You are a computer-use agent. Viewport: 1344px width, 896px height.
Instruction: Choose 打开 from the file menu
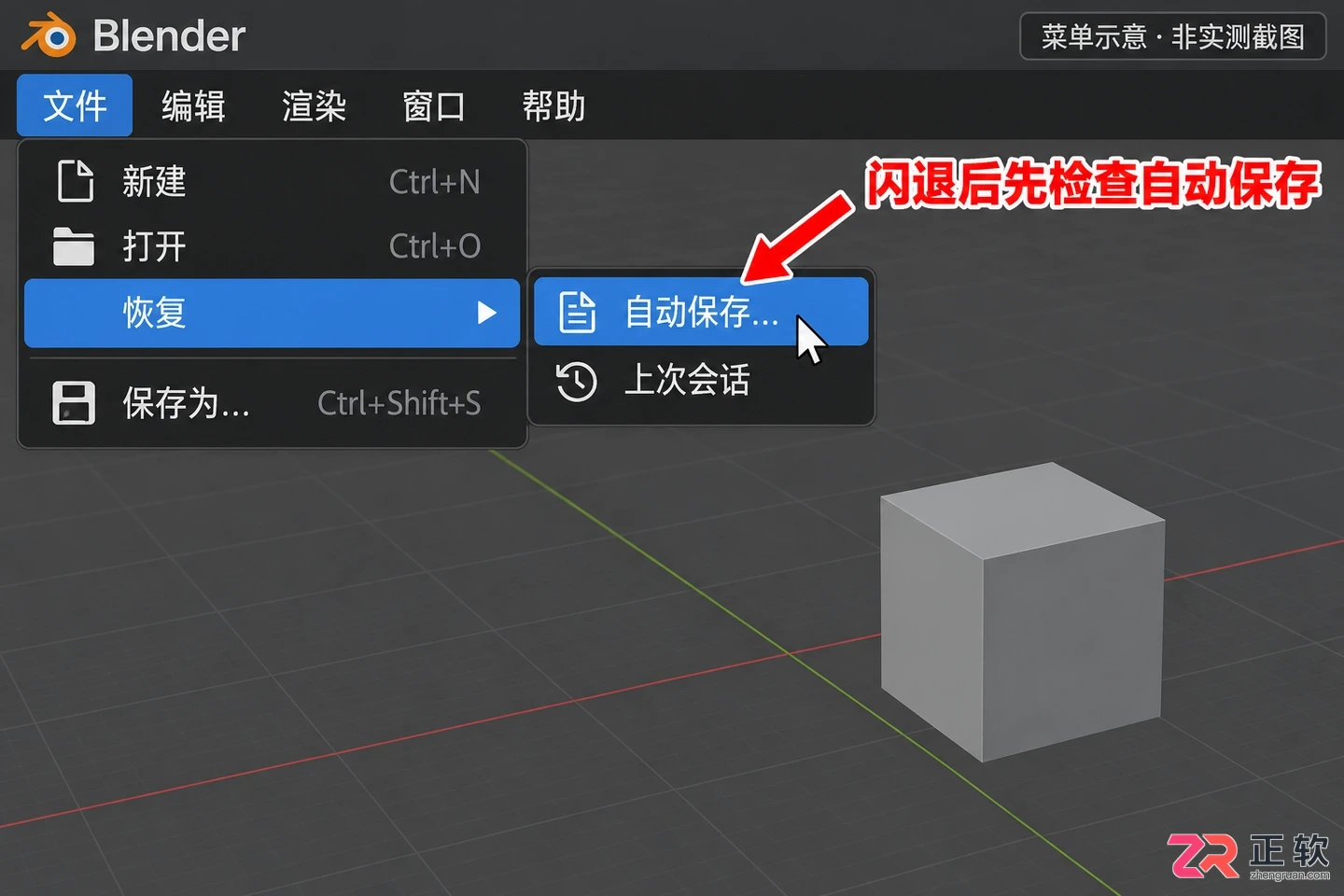(x=272, y=246)
